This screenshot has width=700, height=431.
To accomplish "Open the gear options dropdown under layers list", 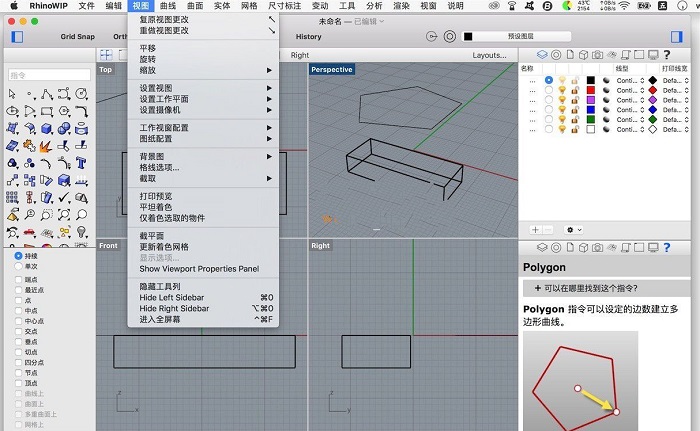I will (574, 230).
